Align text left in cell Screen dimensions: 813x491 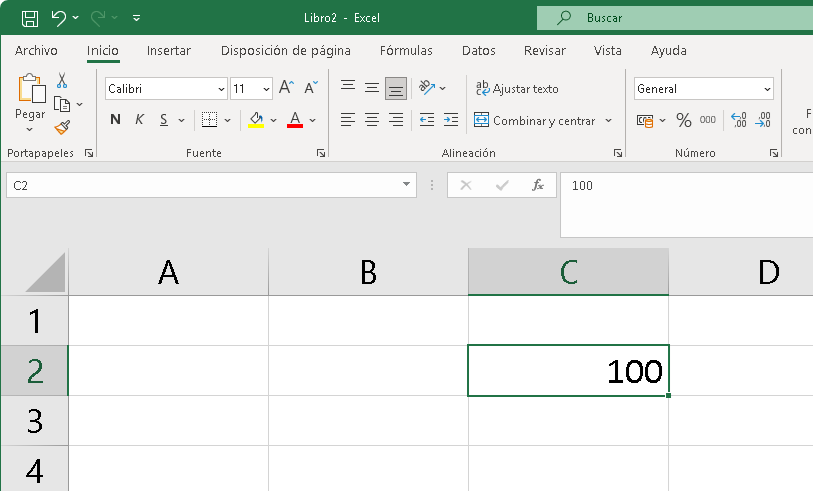pyautogui.click(x=348, y=120)
